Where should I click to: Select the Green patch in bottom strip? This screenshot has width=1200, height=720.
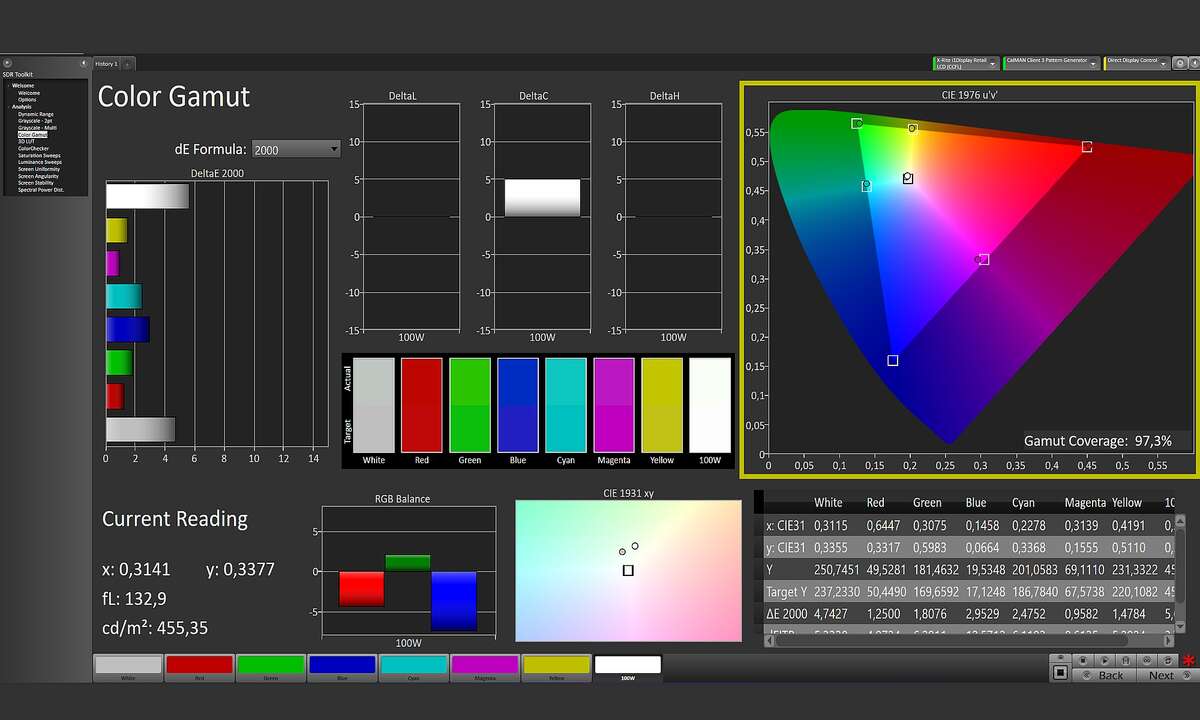click(x=271, y=668)
